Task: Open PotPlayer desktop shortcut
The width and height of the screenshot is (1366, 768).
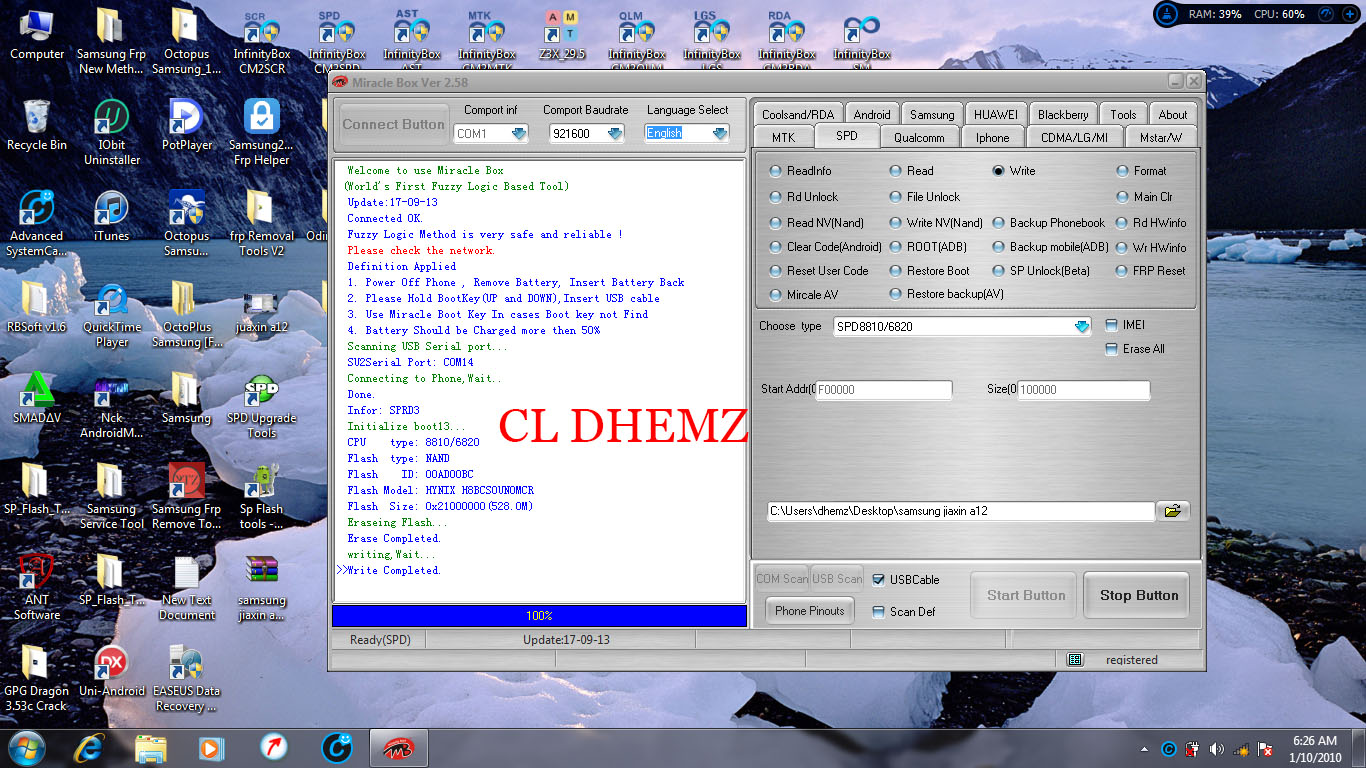Action: (x=187, y=125)
